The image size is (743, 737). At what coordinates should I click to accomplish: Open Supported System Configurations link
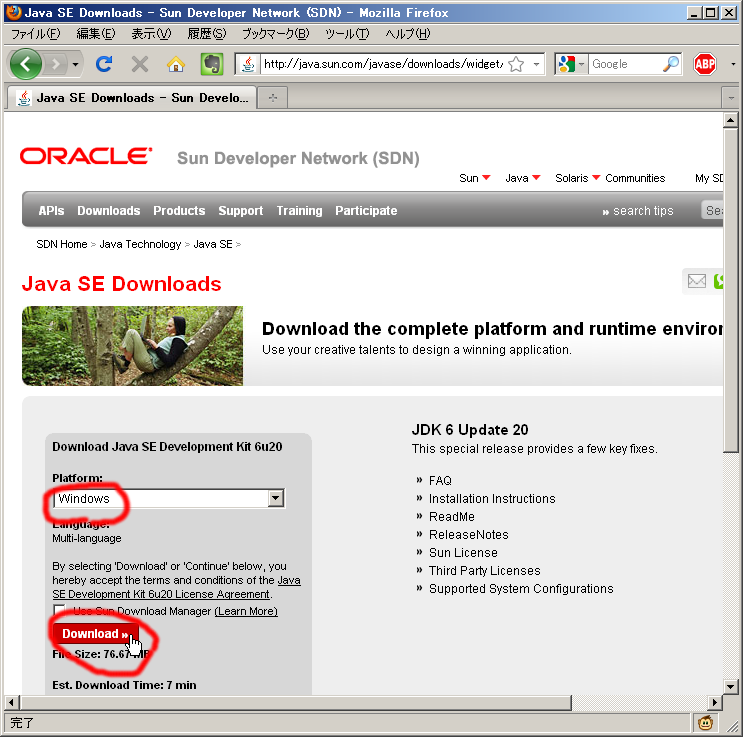[521, 589]
